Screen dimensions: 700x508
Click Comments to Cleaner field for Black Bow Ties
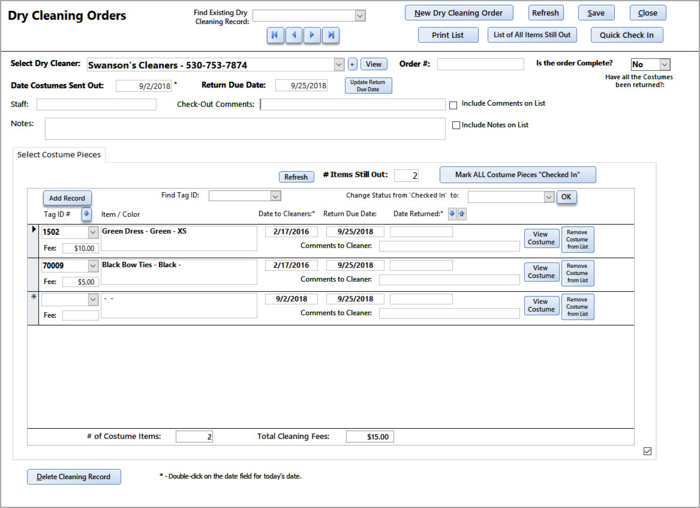click(x=449, y=280)
